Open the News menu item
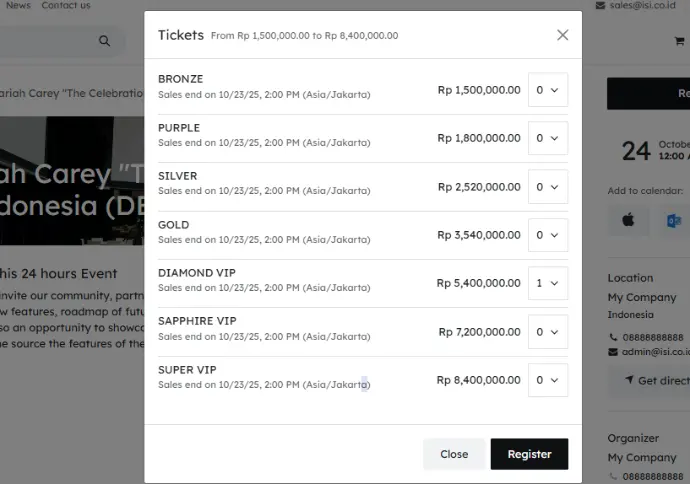Viewport: 690px width, 484px height. coord(18,5)
